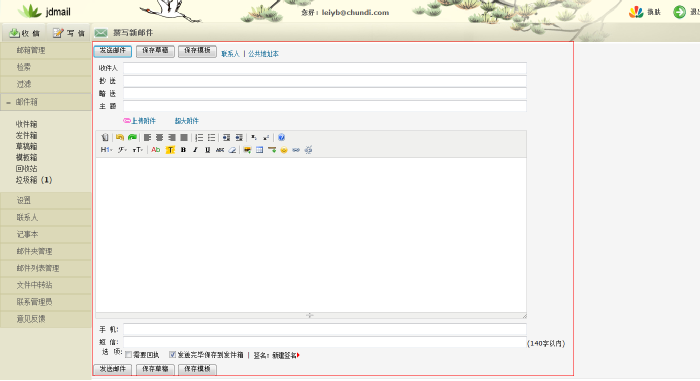Click the green redo icon
This screenshot has width=700, height=381.
click(x=132, y=138)
